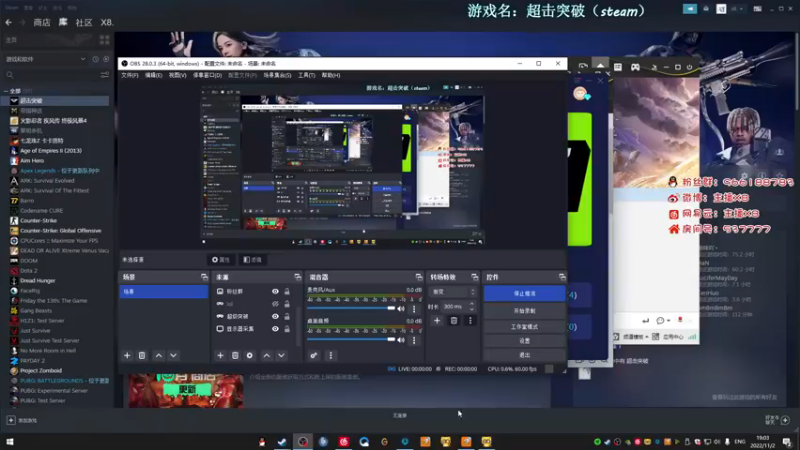Mute the 桌面音频 channel
The image size is (800, 450).
pos(401,340)
